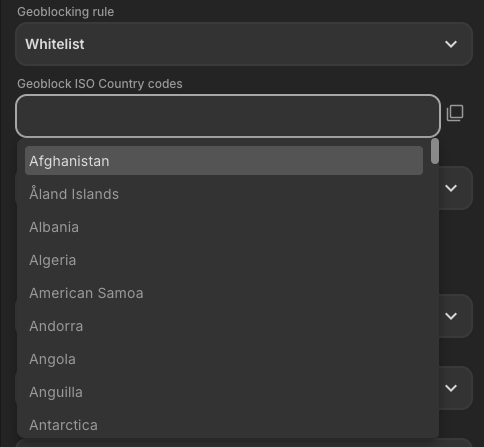Click the chevron arrow on Whitelist dropdown

click(451, 44)
